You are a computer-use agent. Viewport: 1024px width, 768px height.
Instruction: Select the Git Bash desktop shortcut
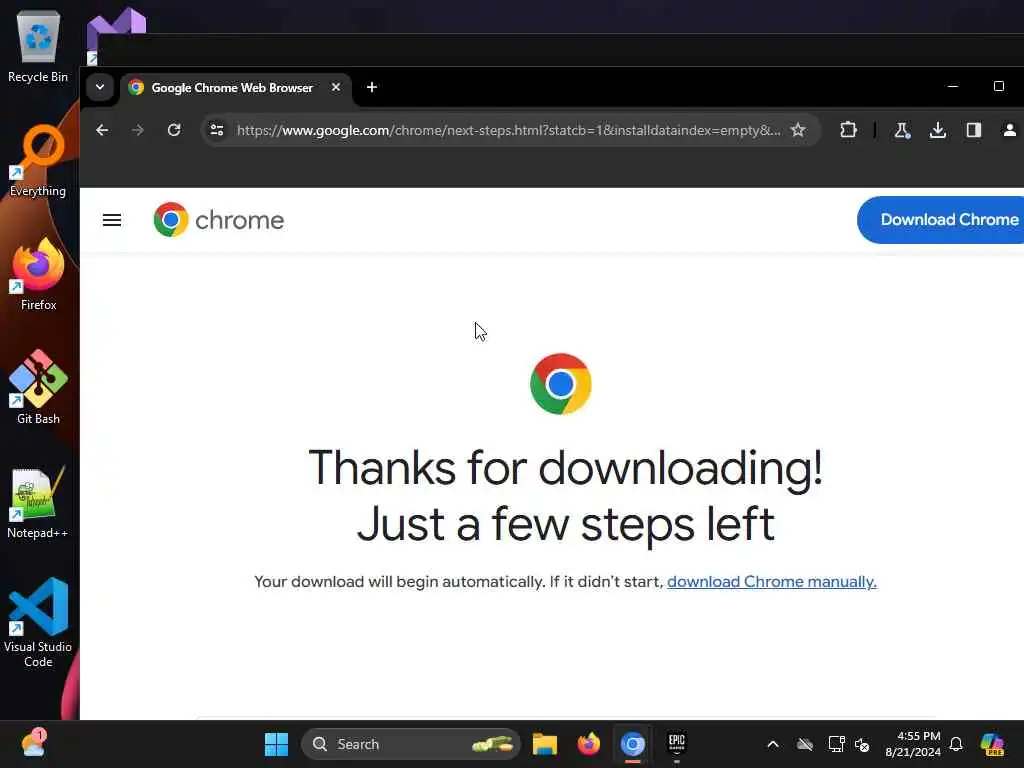pyautogui.click(x=38, y=388)
